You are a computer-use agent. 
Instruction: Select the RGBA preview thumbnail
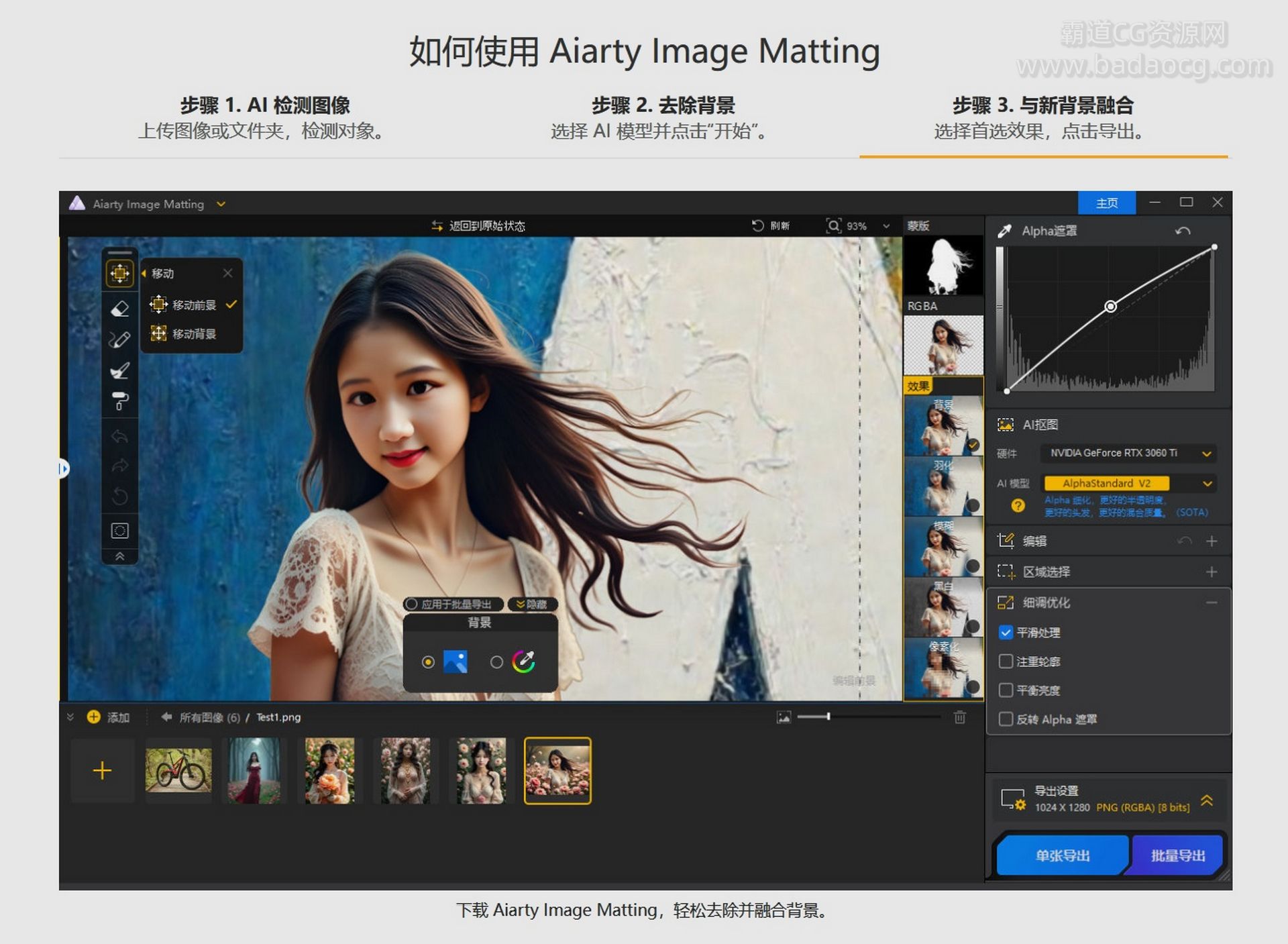943,345
